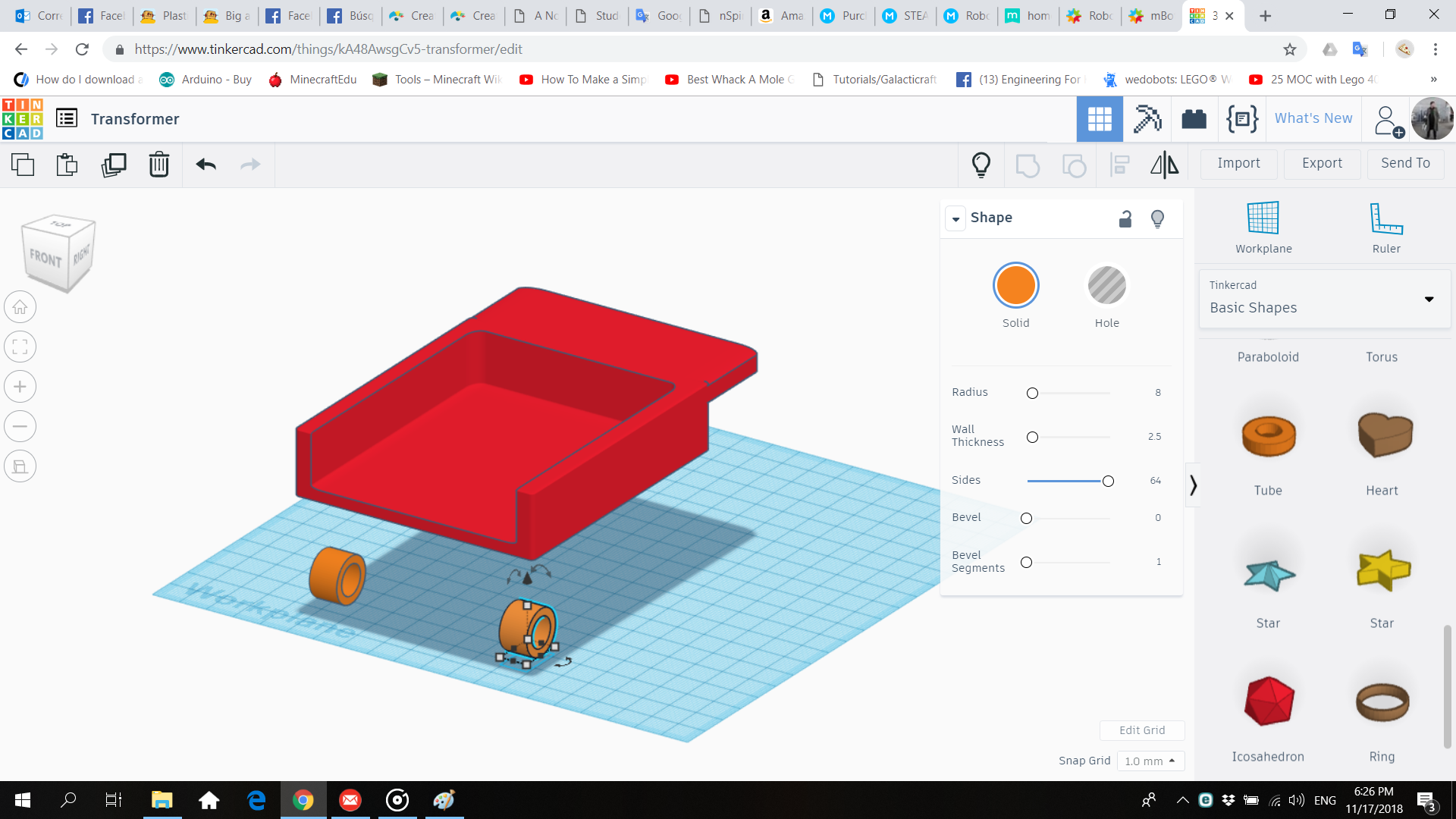Set shape to Hole

pos(1106,286)
